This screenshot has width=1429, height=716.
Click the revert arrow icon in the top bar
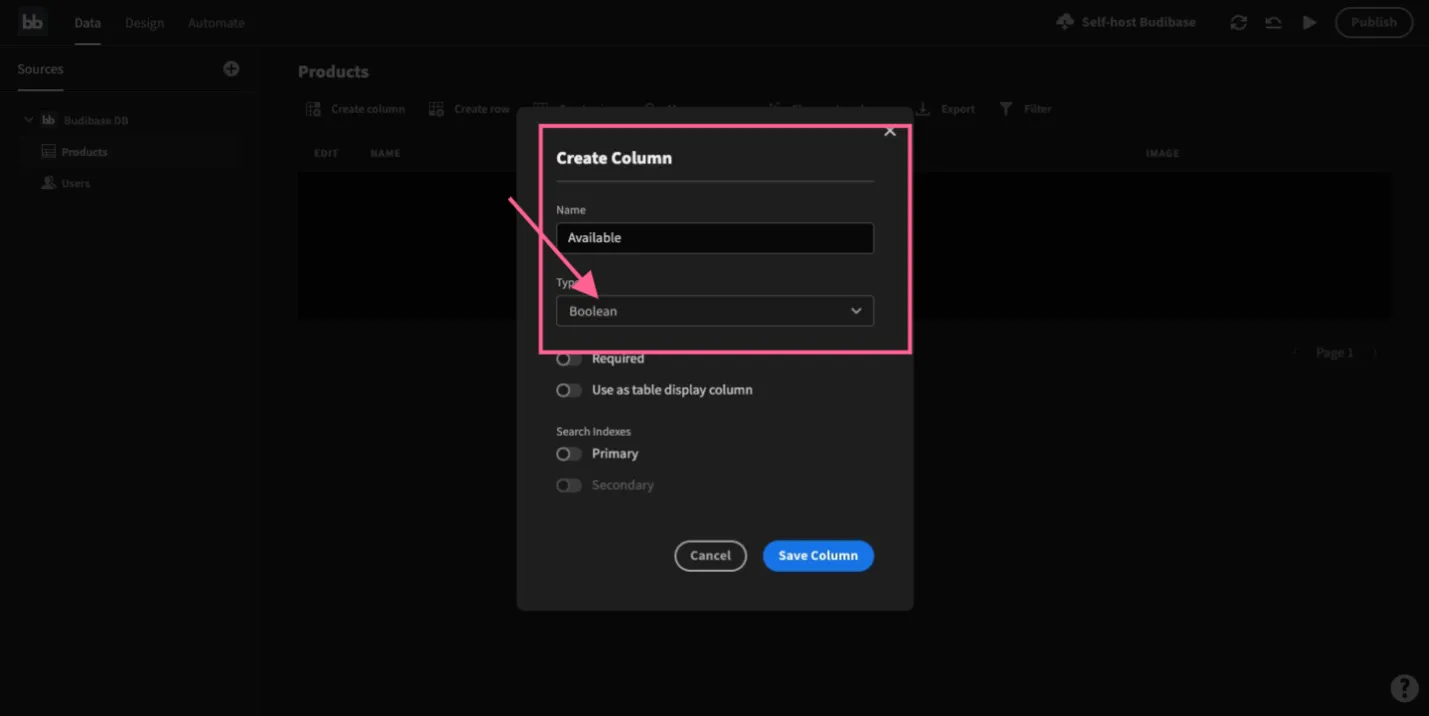(x=1273, y=22)
